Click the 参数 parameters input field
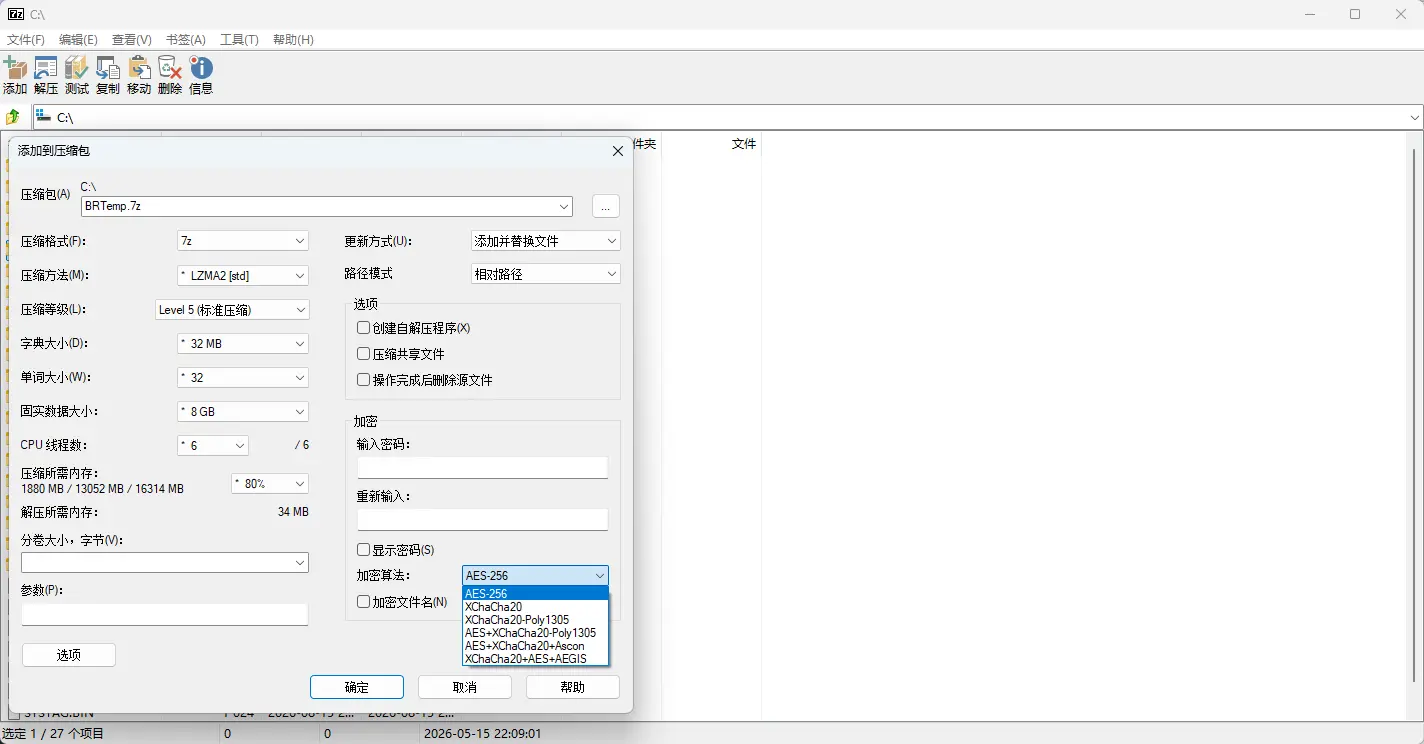 pyautogui.click(x=165, y=614)
